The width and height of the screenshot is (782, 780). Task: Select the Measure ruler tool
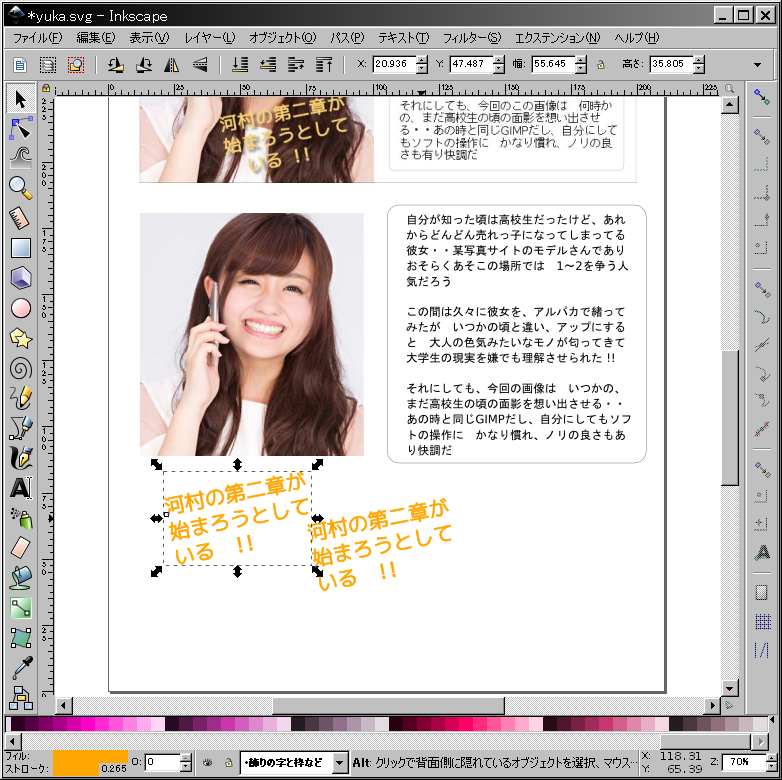(20, 218)
